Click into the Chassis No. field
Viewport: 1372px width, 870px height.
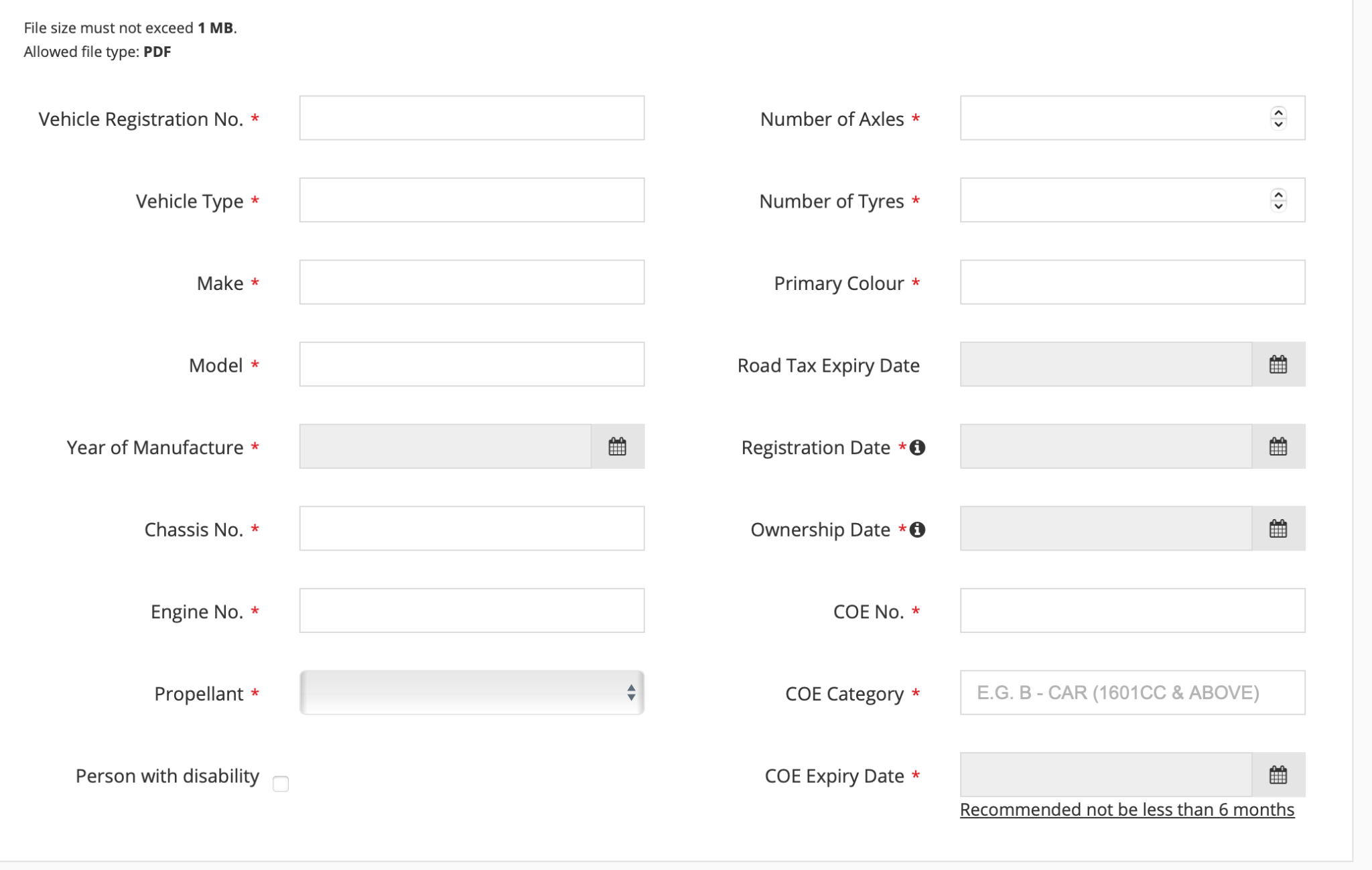click(x=472, y=528)
